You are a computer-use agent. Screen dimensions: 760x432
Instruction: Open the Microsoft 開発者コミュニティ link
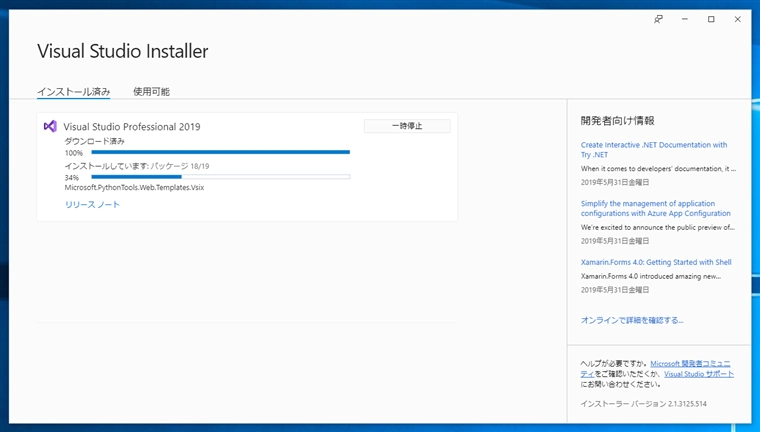(x=690, y=364)
